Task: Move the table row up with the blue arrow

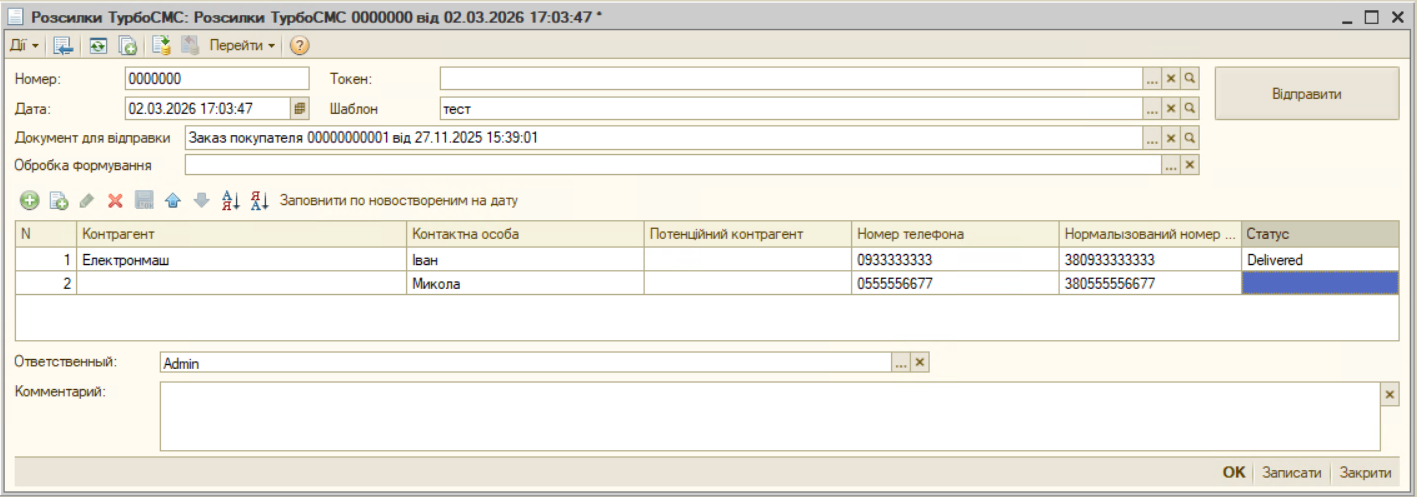Action: pyautogui.click(x=173, y=201)
